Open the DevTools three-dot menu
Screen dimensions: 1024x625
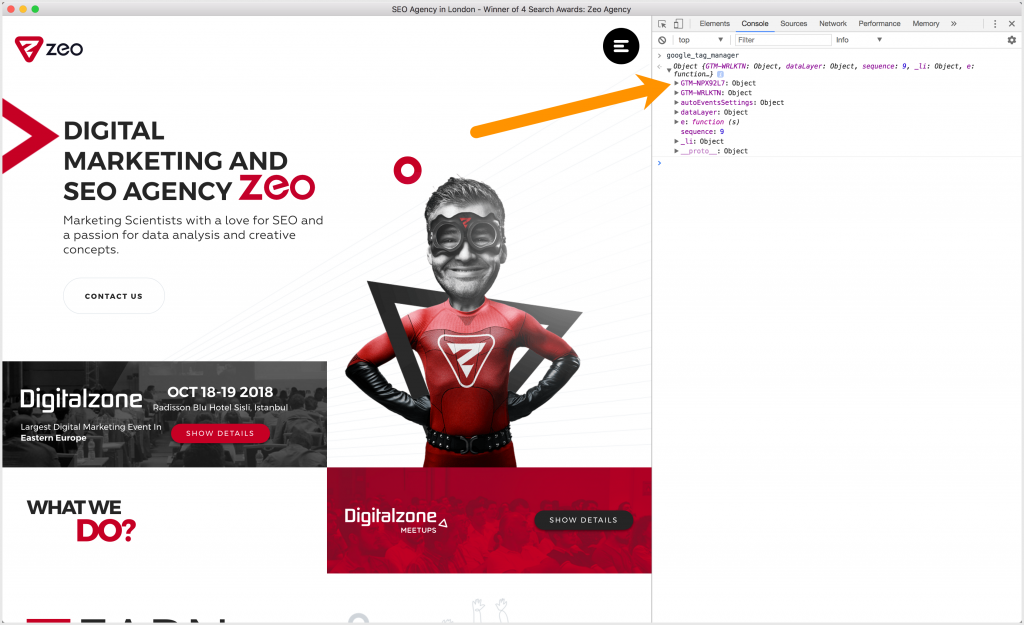pos(995,24)
